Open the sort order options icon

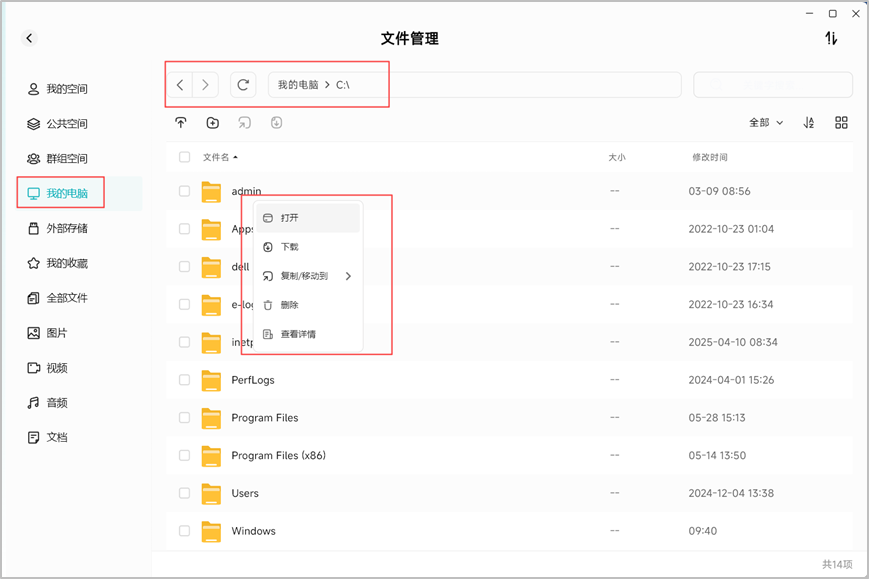point(809,122)
